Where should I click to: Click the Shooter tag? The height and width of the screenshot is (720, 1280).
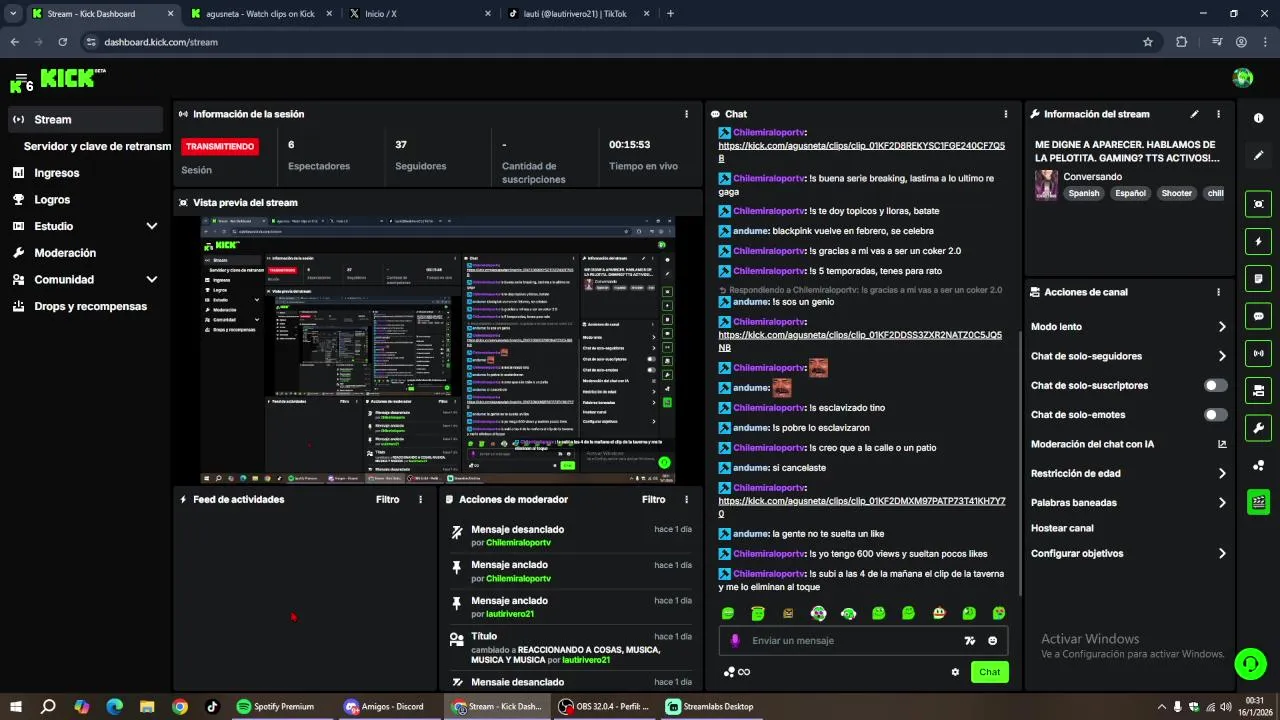(x=1176, y=193)
